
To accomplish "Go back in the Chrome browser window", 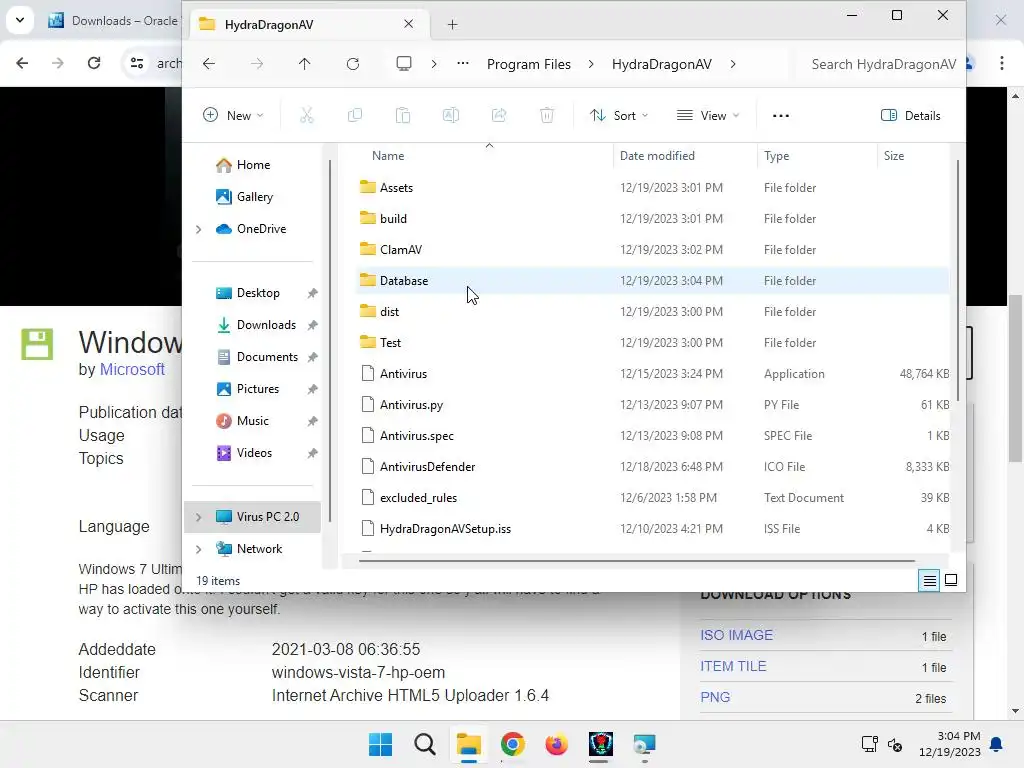I will tap(22, 63).
